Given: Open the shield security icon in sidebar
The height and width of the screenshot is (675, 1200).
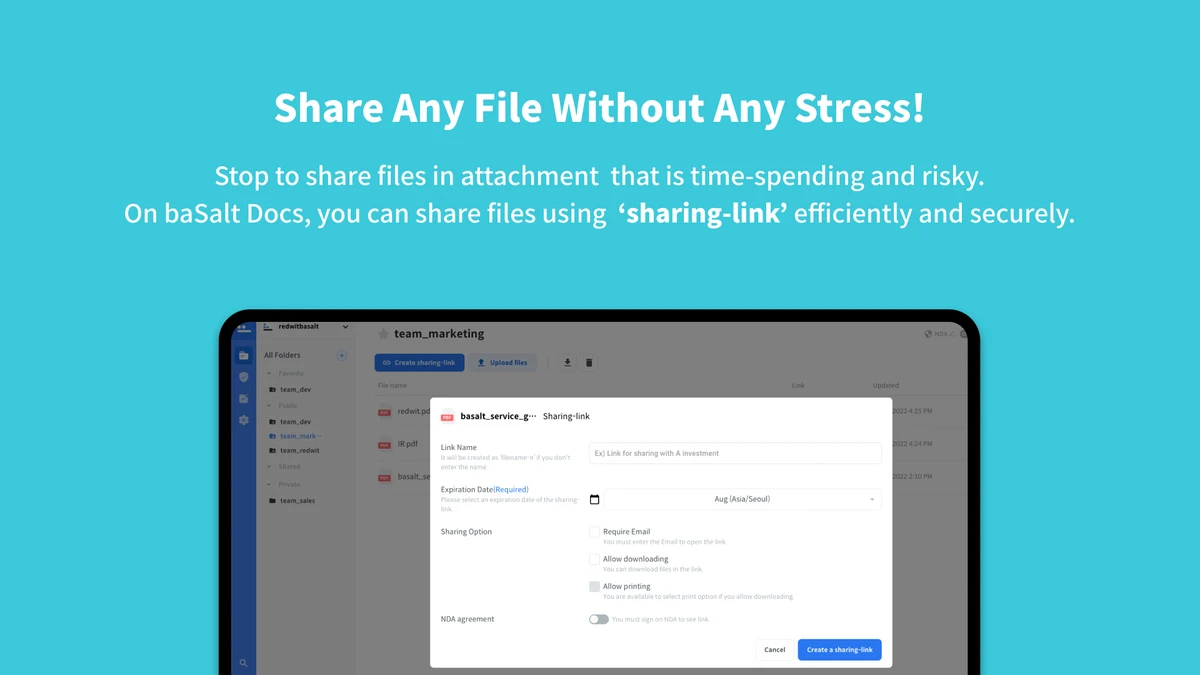Looking at the screenshot, I should [x=243, y=377].
